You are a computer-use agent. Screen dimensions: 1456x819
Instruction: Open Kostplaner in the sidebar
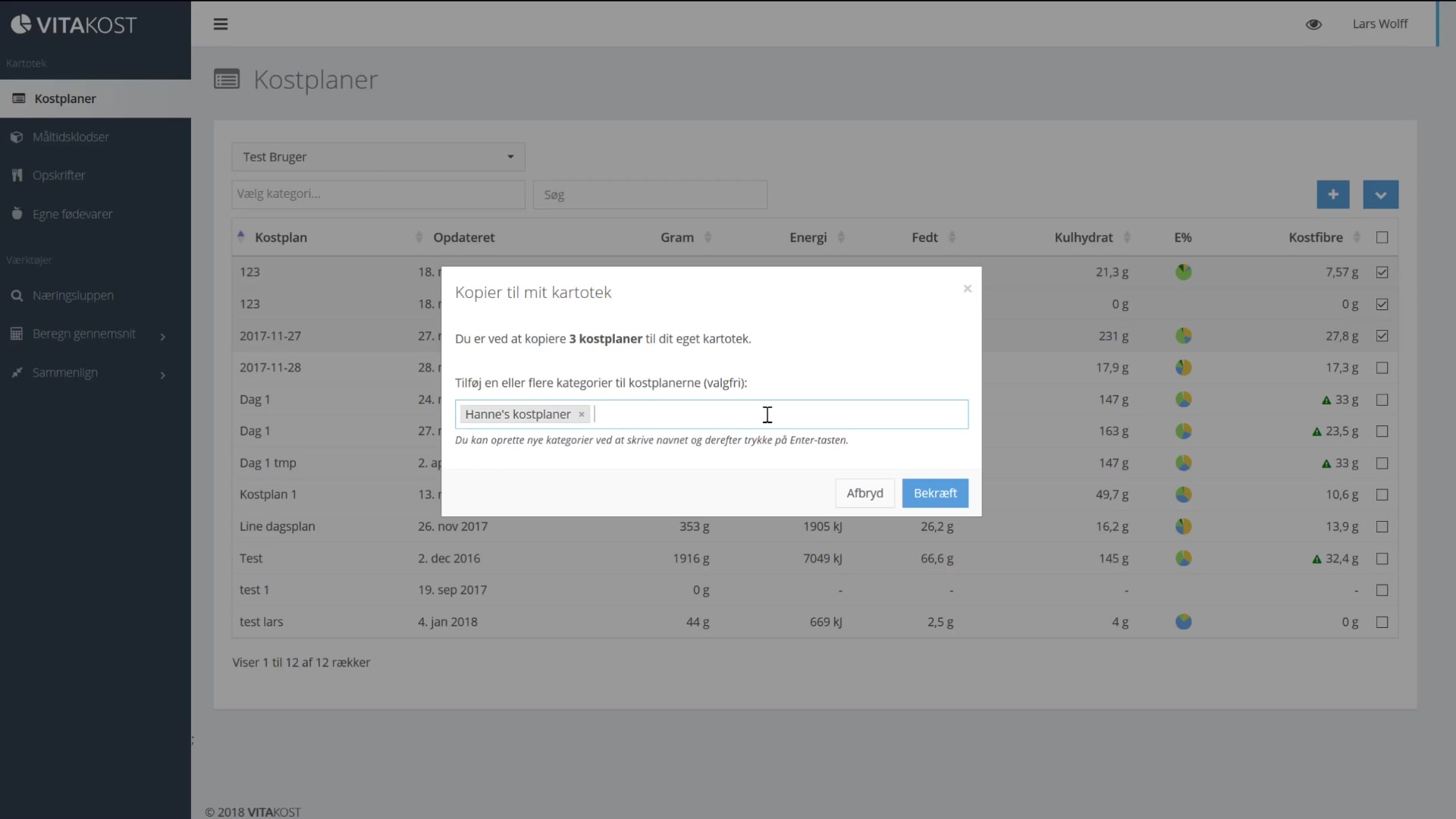(65, 99)
